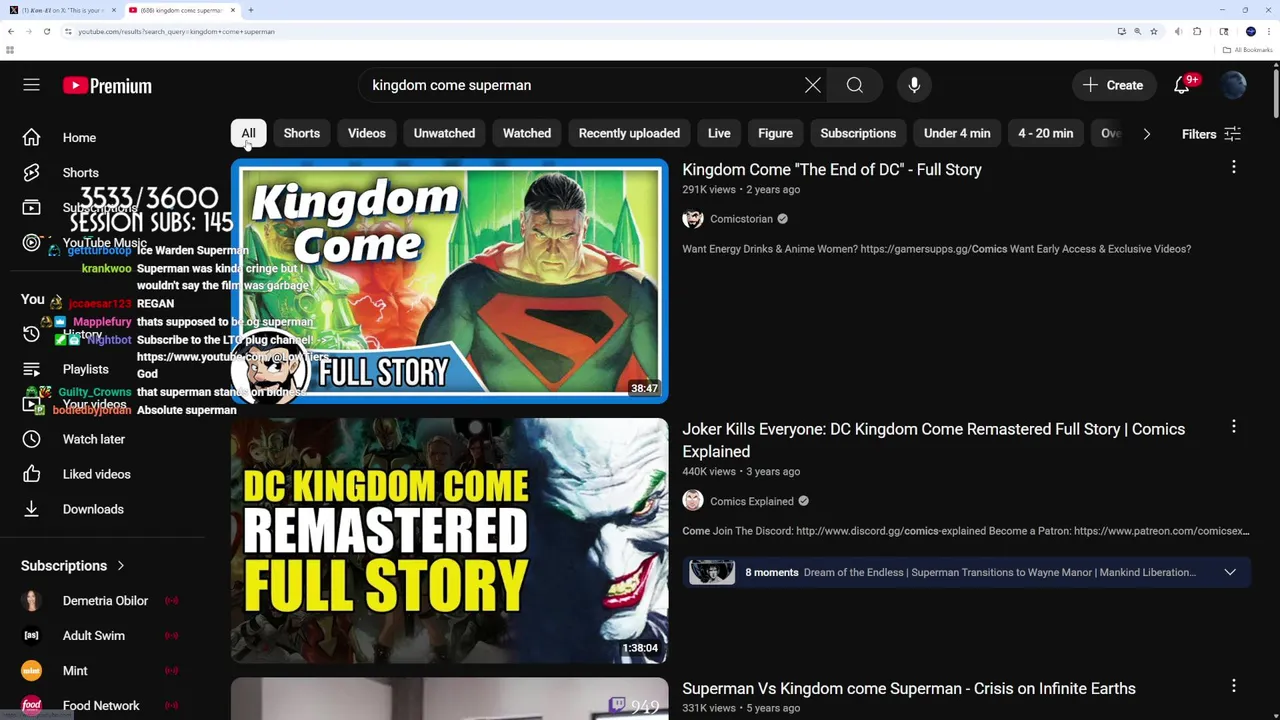Open the Chrome three-dot menu
The height and width of the screenshot is (720, 1280).
[x=1269, y=31]
